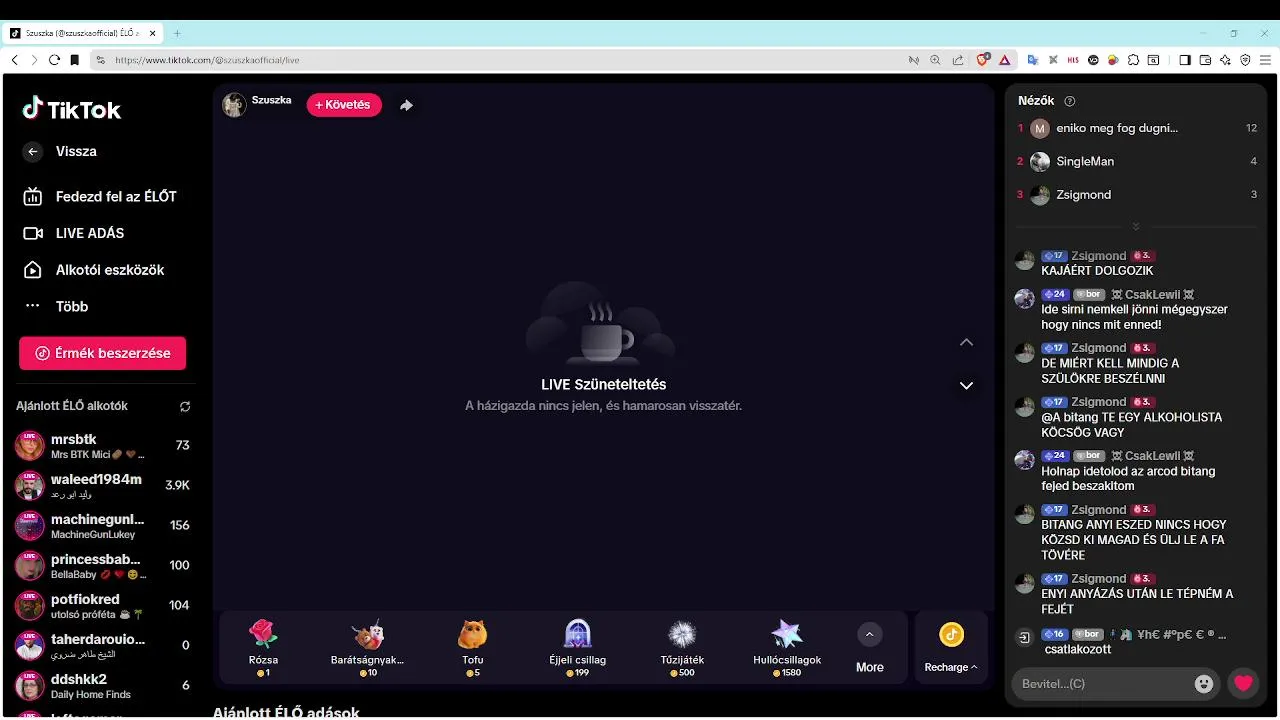Send a heart like

[1243, 684]
